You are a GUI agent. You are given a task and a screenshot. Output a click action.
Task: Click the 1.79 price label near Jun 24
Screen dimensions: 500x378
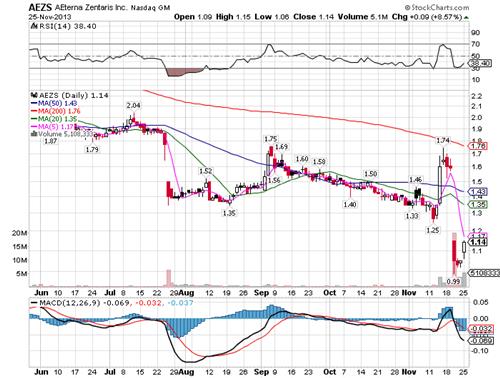point(92,150)
